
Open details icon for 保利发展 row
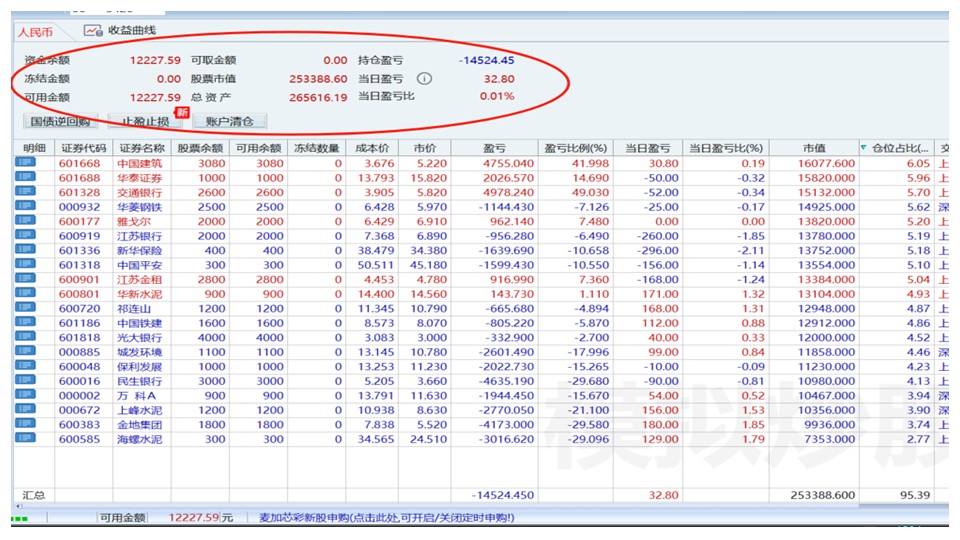click(x=25, y=366)
